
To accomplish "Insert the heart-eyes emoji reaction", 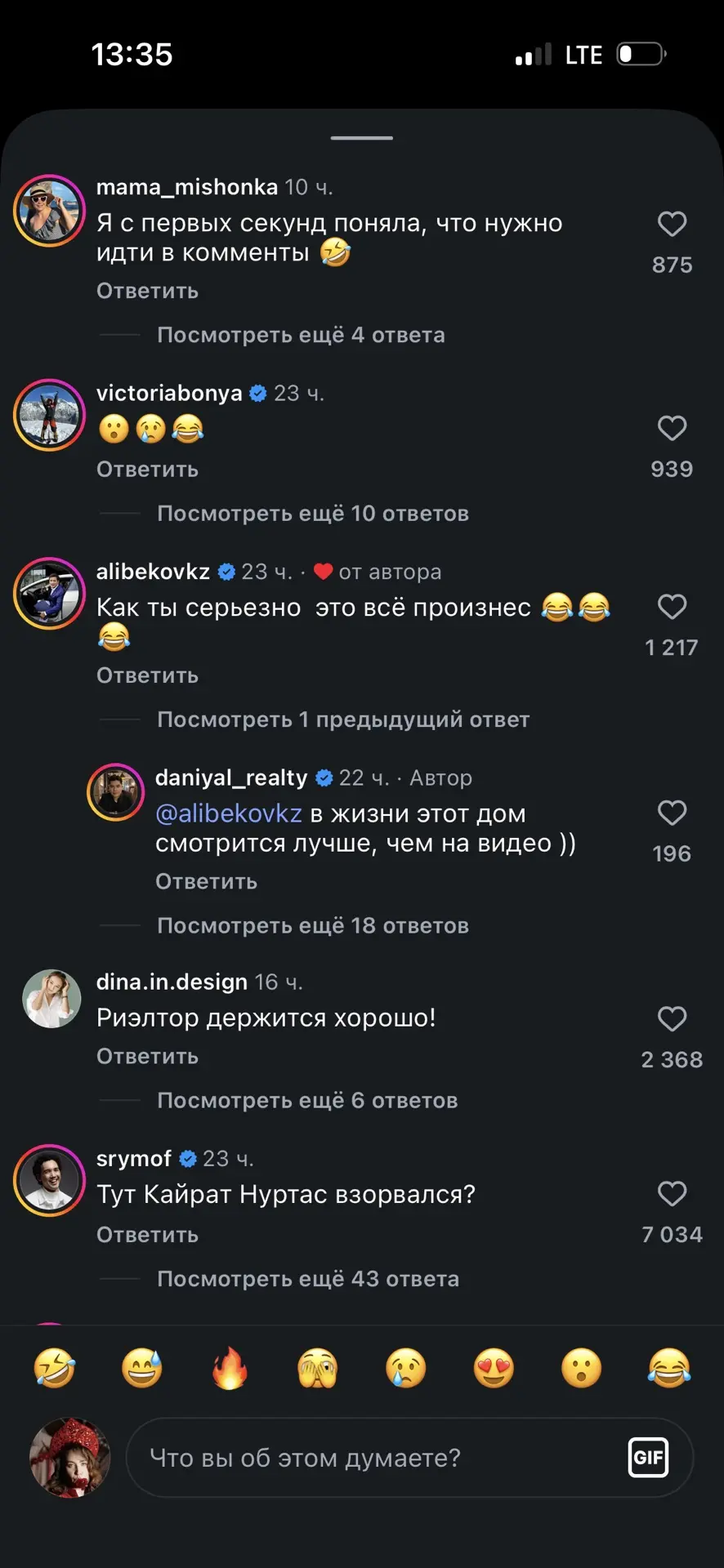I will coord(494,1368).
